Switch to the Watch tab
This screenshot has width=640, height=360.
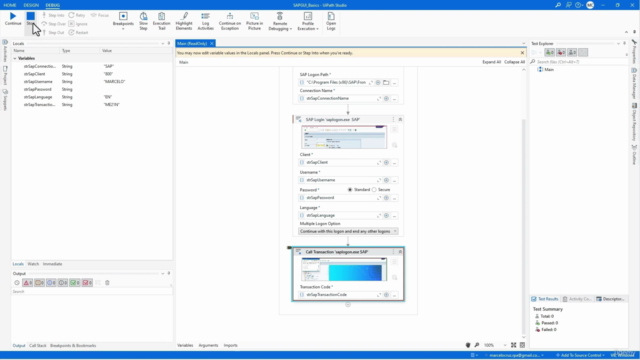pyautogui.click(x=33, y=264)
